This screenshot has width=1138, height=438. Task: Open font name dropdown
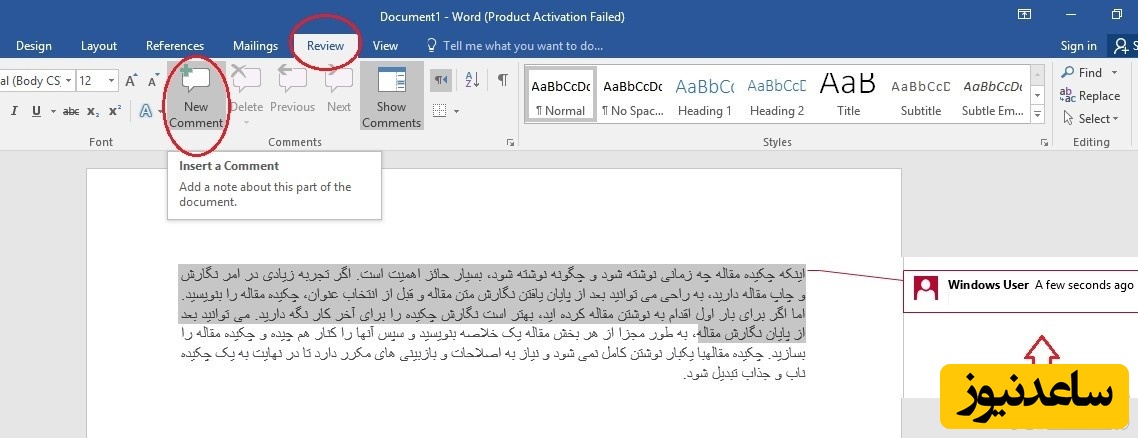pyautogui.click(x=68, y=80)
